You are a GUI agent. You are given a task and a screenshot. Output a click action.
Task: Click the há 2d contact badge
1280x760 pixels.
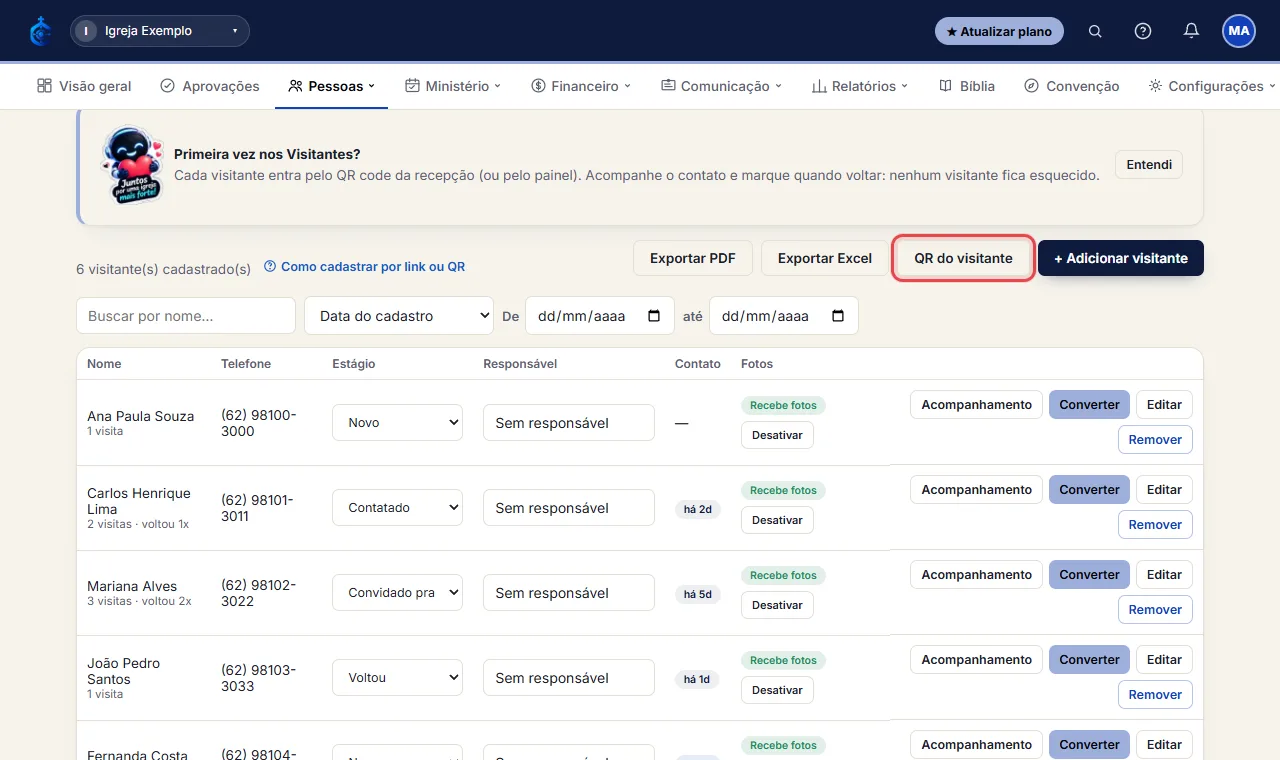click(698, 509)
